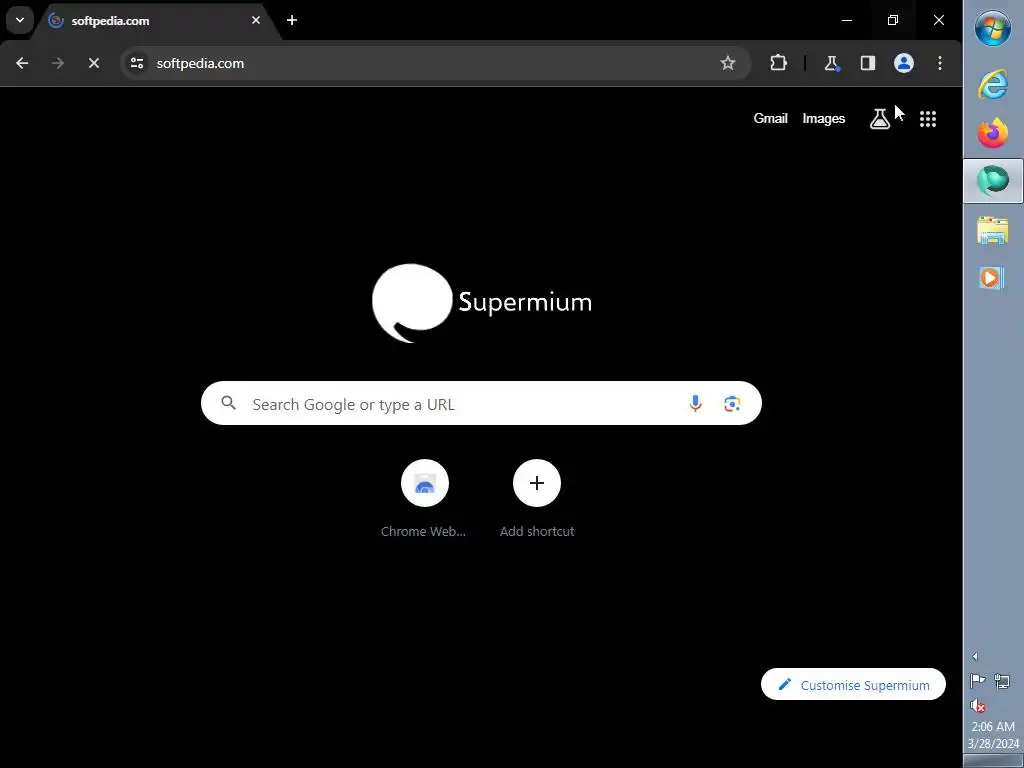Click the Add shortcut button
Viewport: 1024px width, 768px height.
pyautogui.click(x=537, y=499)
